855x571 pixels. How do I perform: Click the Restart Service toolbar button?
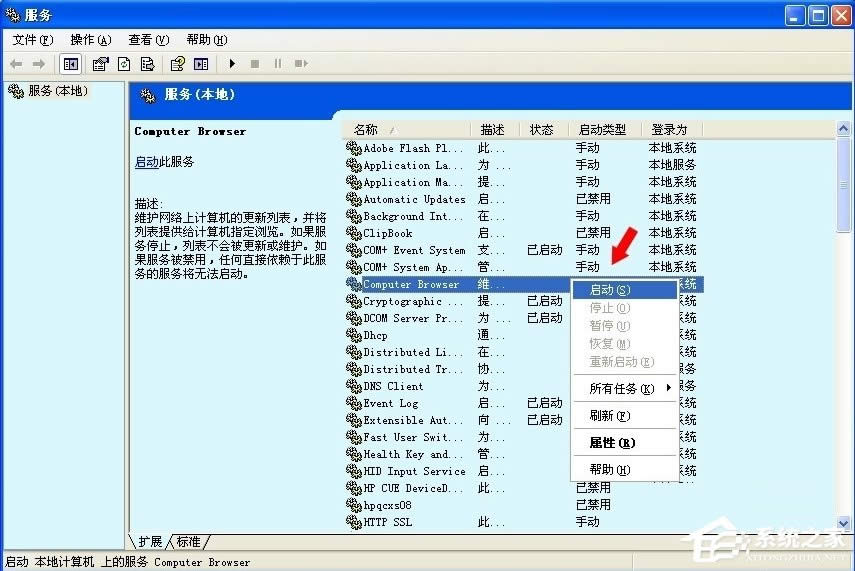click(301, 64)
